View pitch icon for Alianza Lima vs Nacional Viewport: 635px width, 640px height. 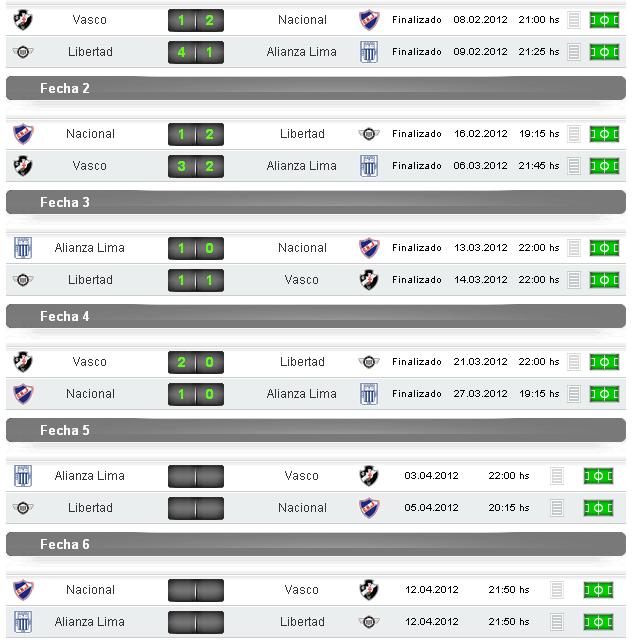click(603, 248)
